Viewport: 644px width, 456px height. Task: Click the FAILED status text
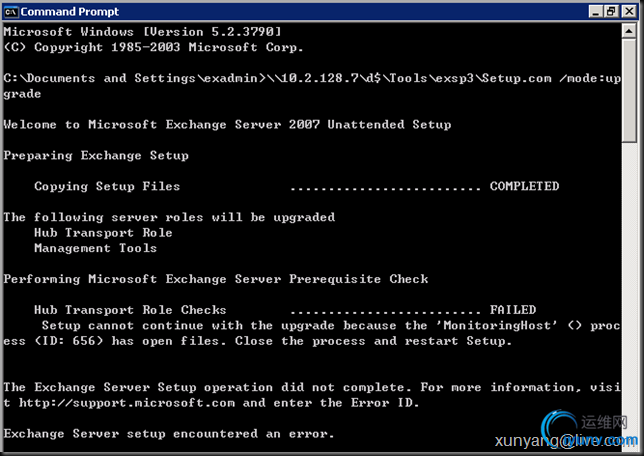[x=513, y=310]
